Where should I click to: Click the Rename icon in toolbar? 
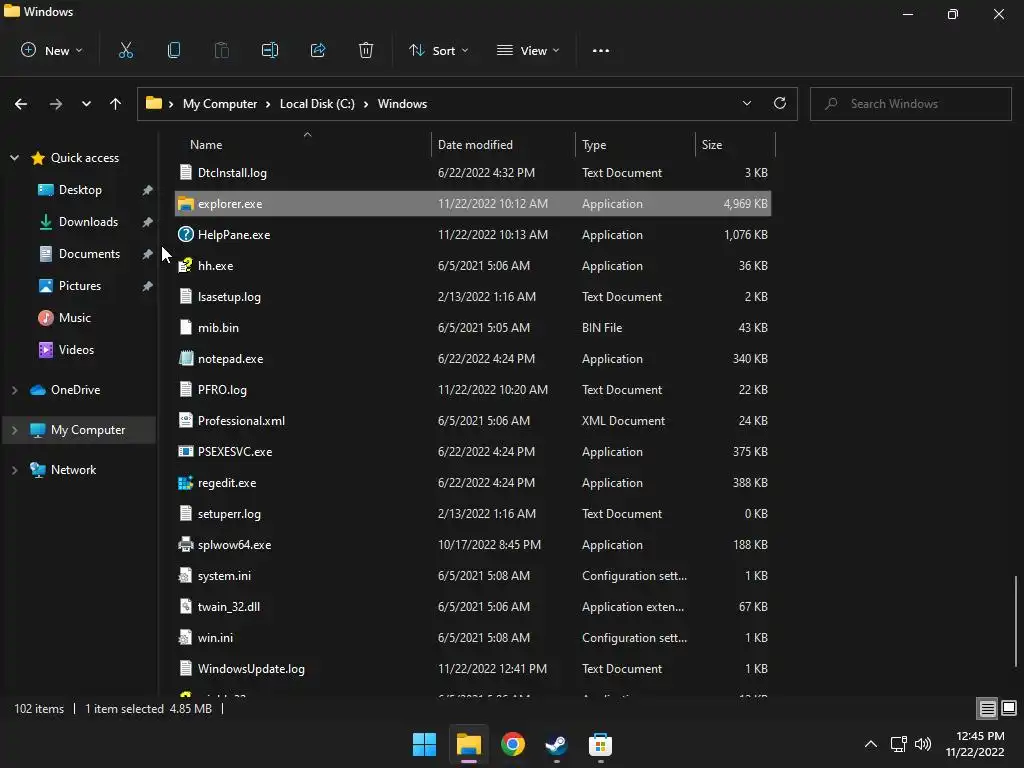click(270, 50)
